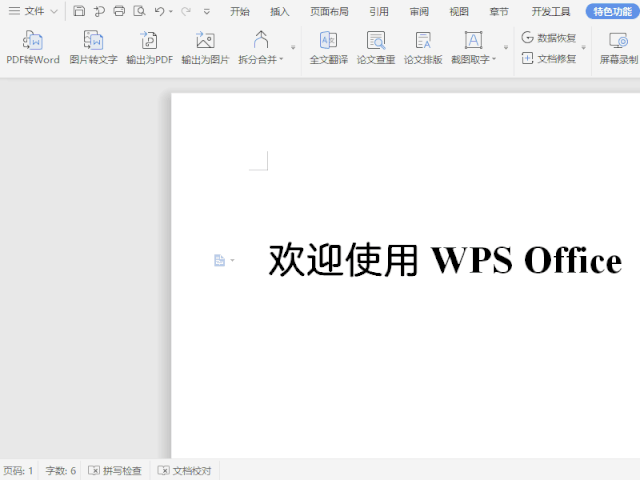This screenshot has width=640, height=480.
Task: Open the 页面布局 tab
Action: (x=329, y=11)
